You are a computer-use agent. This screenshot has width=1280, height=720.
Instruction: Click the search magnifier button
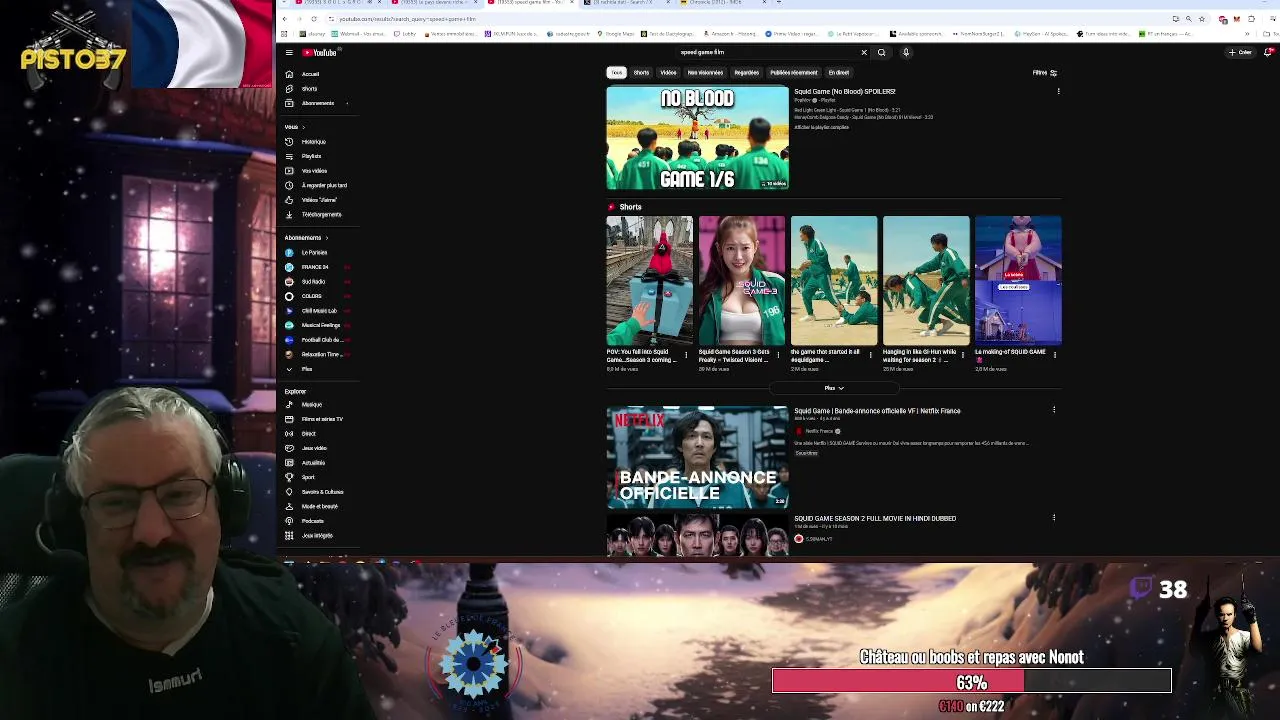[881, 52]
